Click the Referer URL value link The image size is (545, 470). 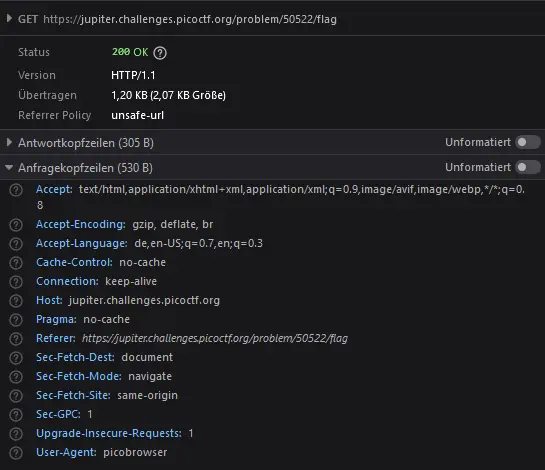[215, 338]
